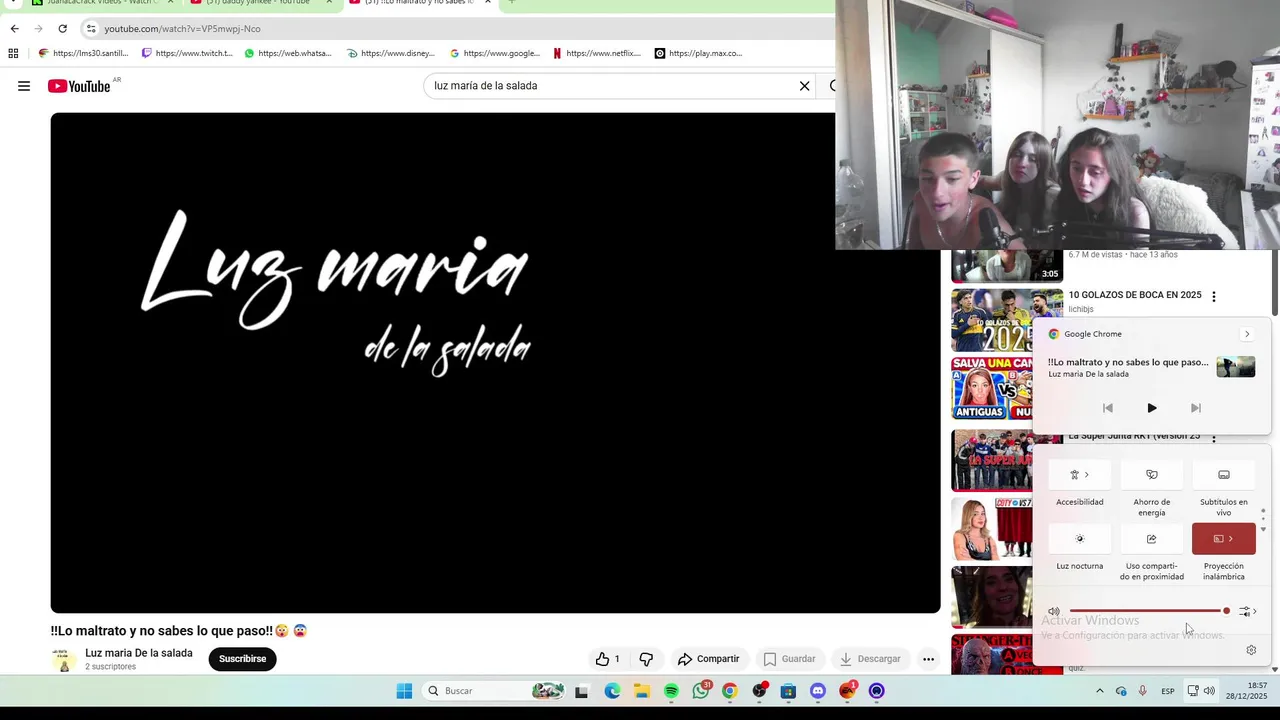Open Microsoft Edge from the taskbar
Viewport: 1280px width, 720px height.
[612, 691]
